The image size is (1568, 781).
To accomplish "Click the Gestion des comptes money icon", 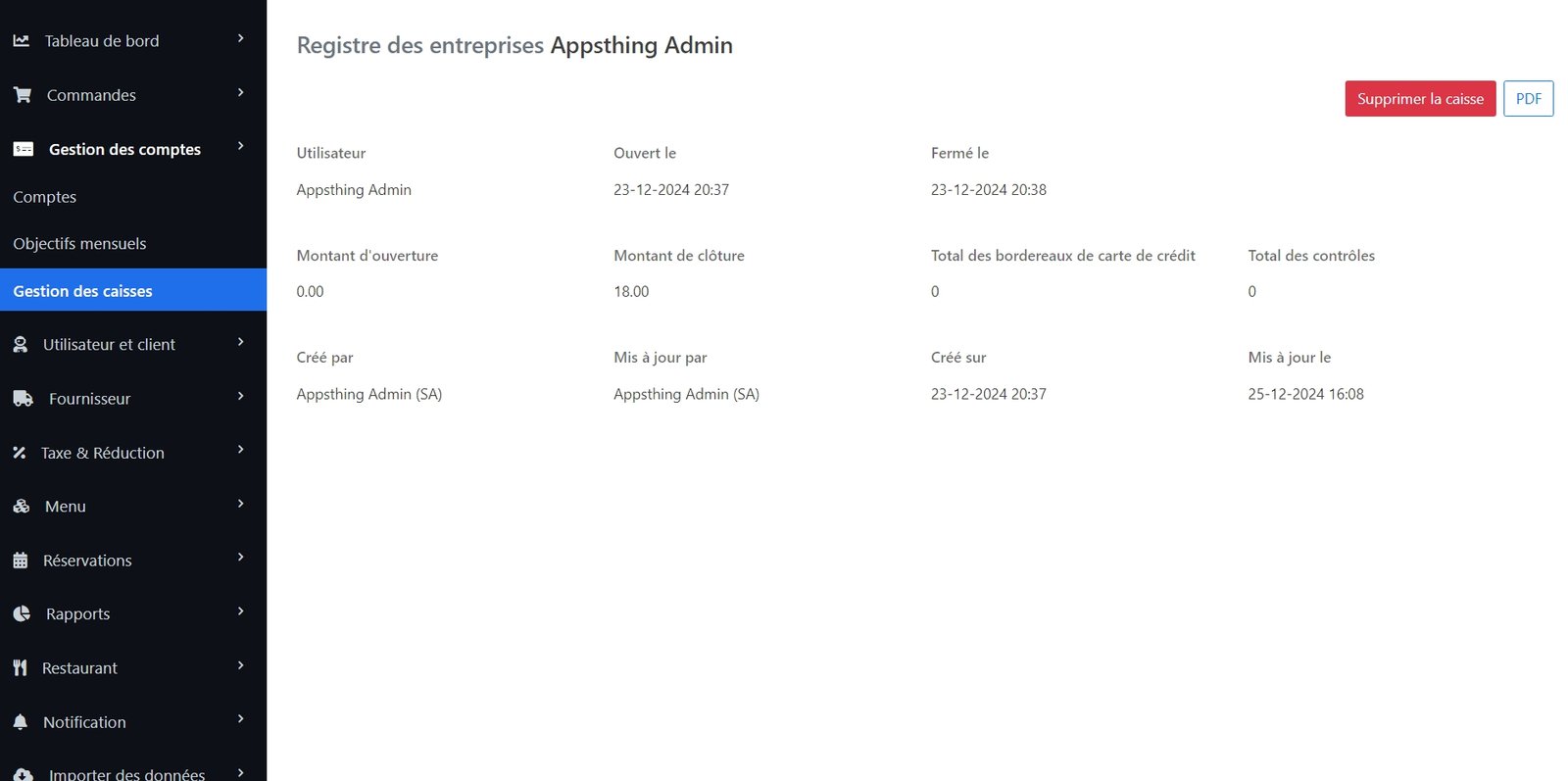I will 24,149.
